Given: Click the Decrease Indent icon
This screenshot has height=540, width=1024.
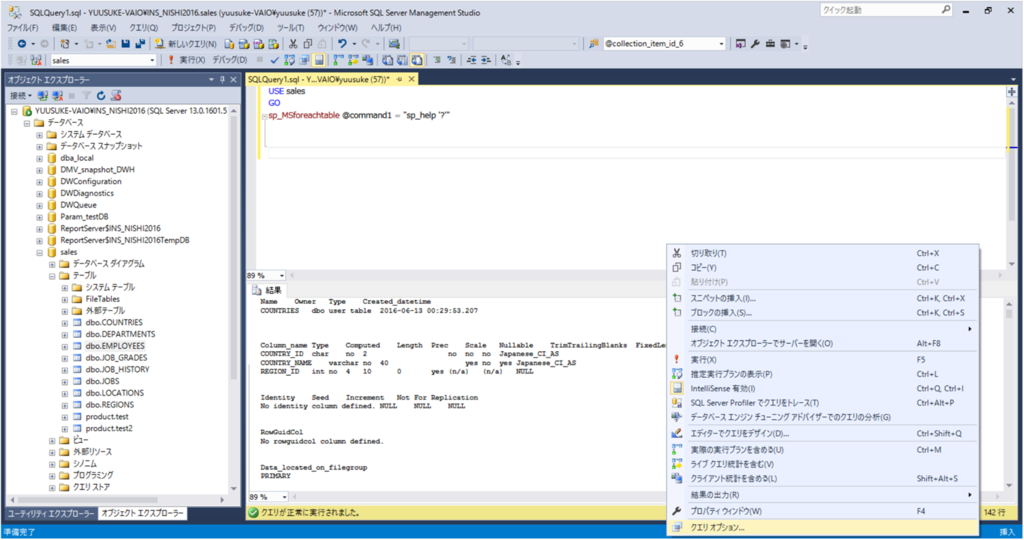Looking at the screenshot, I should tap(472, 60).
